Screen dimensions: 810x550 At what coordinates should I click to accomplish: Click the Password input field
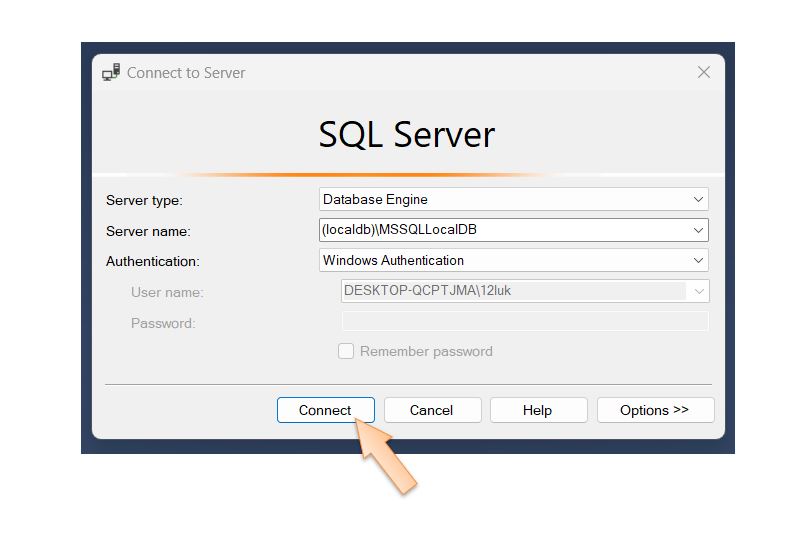[525, 321]
